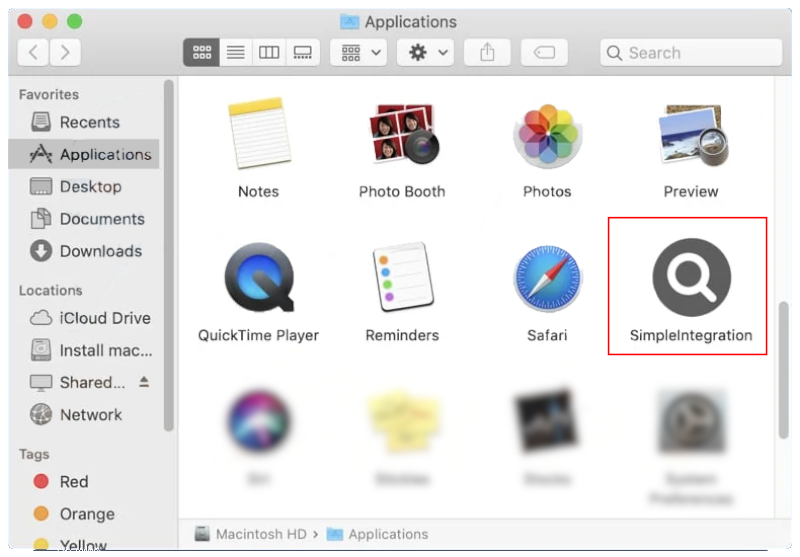Open the Action gear dropdown menu
The height and width of the screenshot is (557, 800).
pos(428,52)
